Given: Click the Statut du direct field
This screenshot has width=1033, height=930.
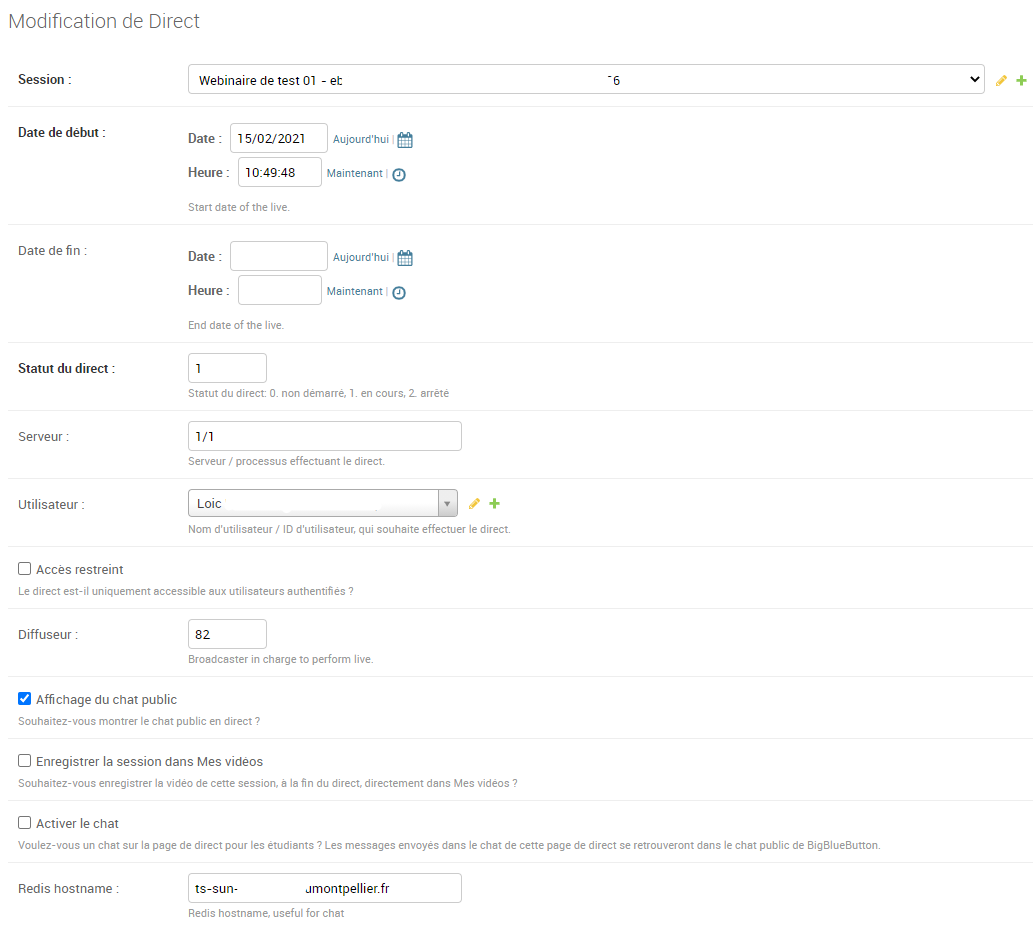Looking at the screenshot, I should 227,368.
